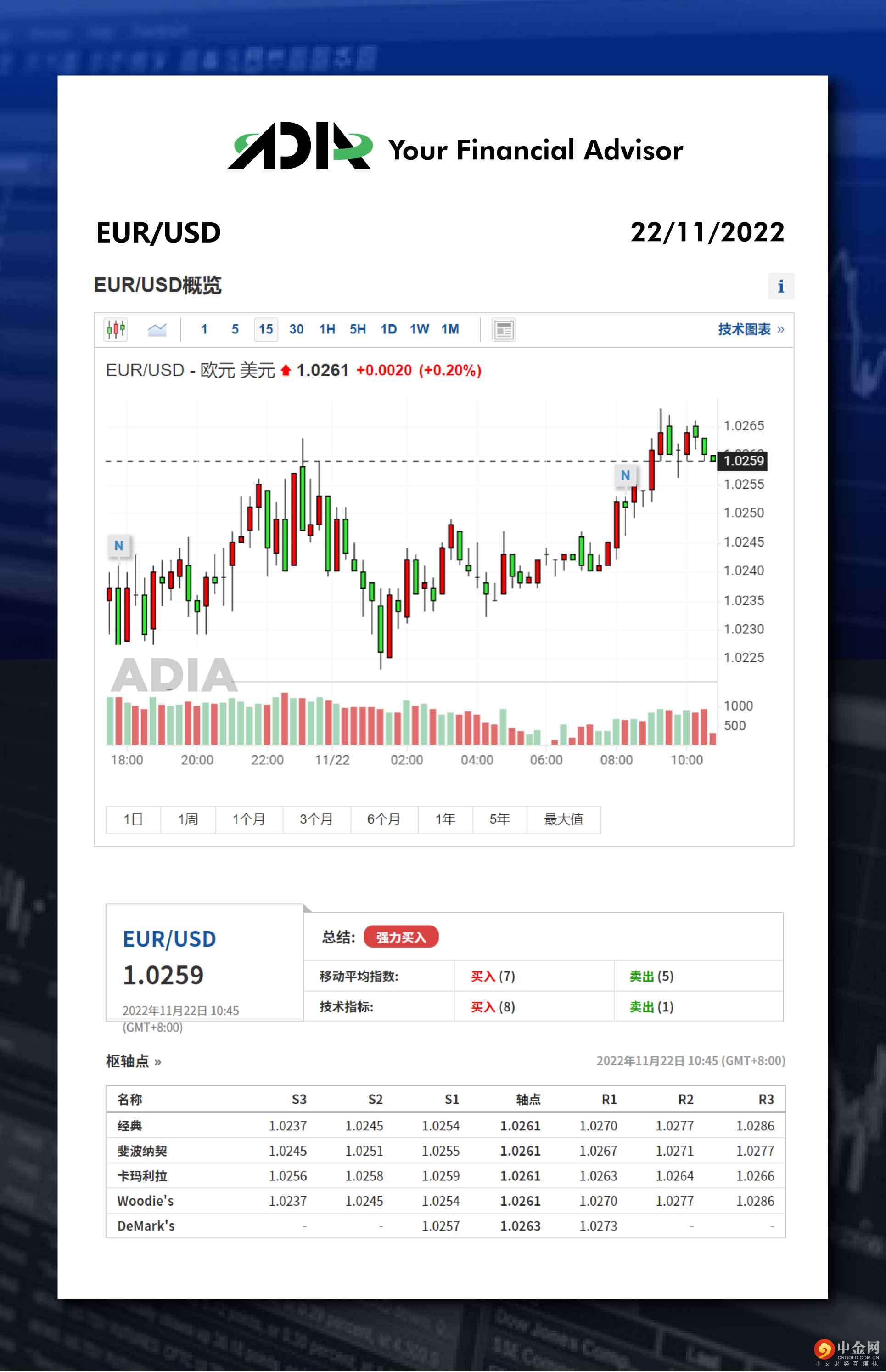
Task: Click the ADIA logo at the top
Action: click(x=299, y=146)
